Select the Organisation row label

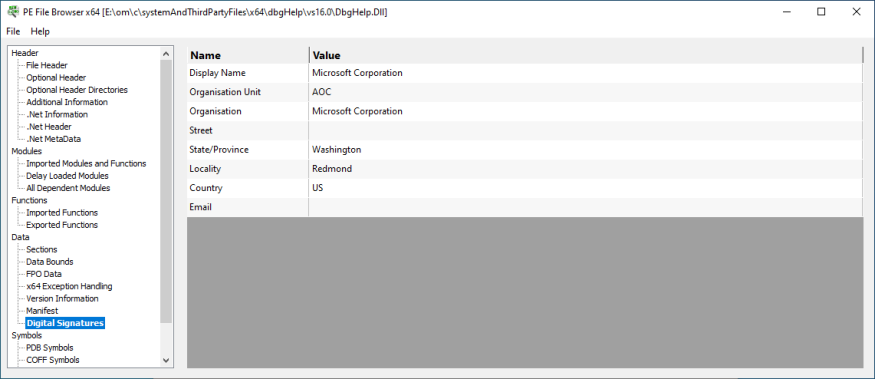(215, 111)
